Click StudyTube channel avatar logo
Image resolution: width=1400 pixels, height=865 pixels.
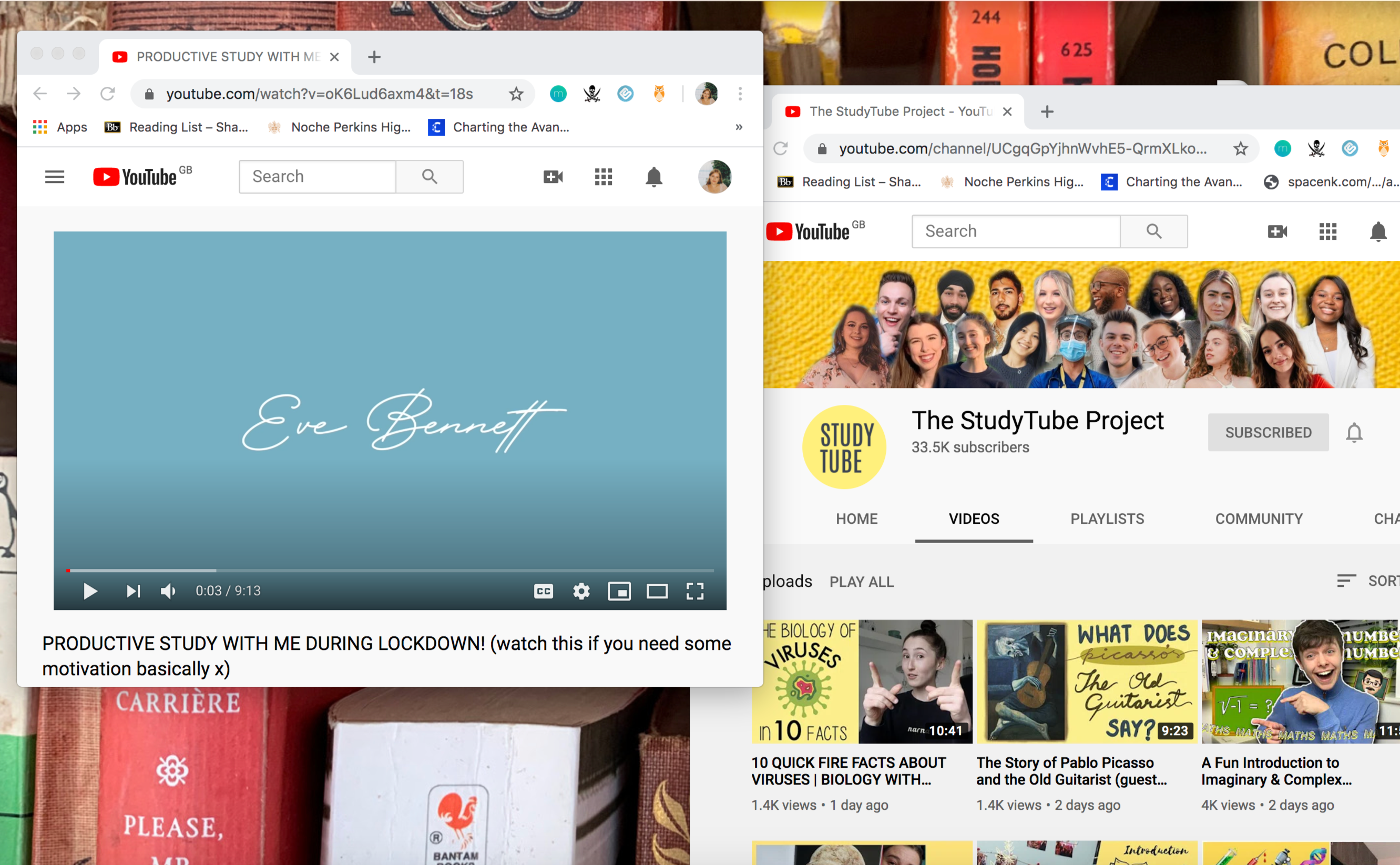pyautogui.click(x=844, y=447)
